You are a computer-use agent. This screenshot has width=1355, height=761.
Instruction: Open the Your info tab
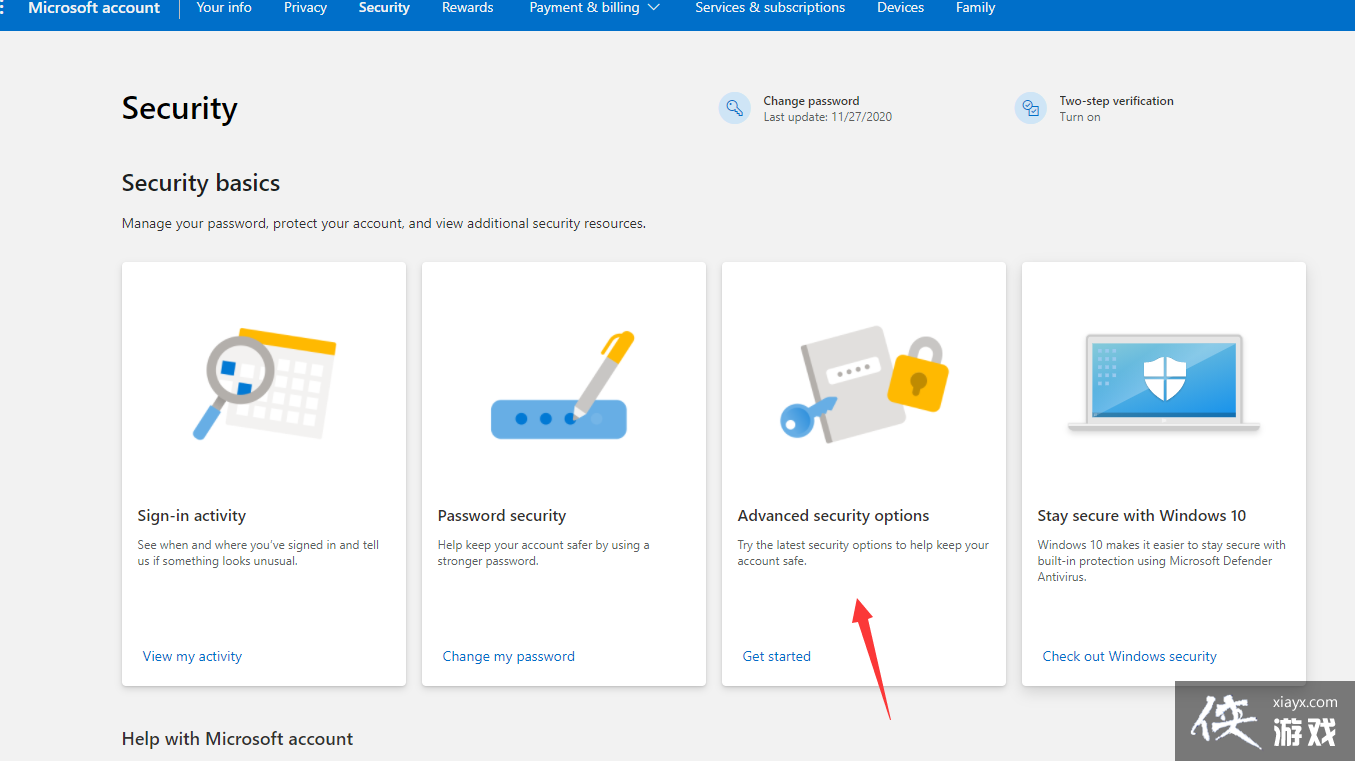pos(224,8)
